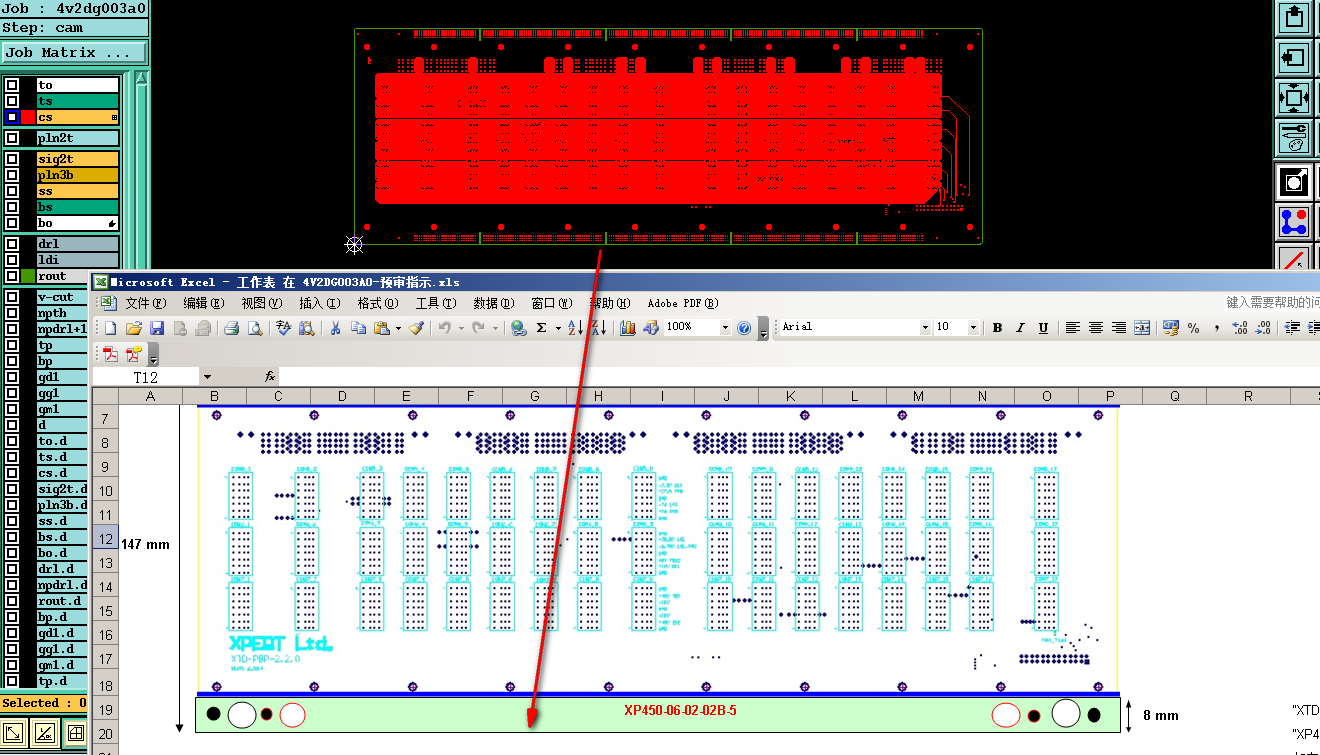Open the 格式(O) menu in Excel
This screenshot has height=755, width=1320.
[x=378, y=303]
